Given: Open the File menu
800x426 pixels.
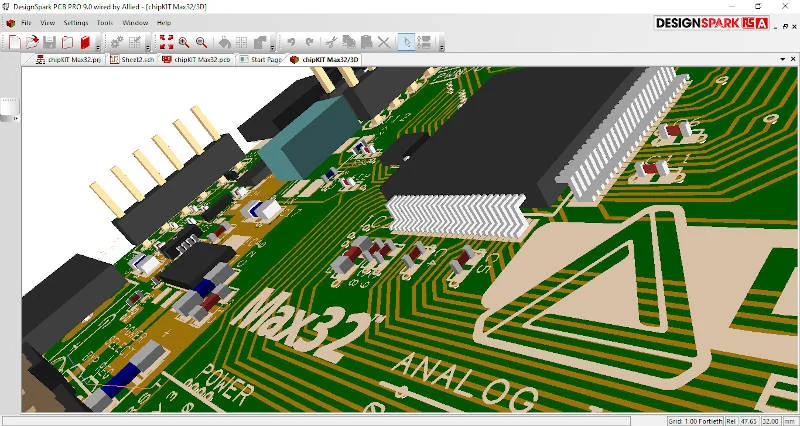Looking at the screenshot, I should tap(26, 23).
